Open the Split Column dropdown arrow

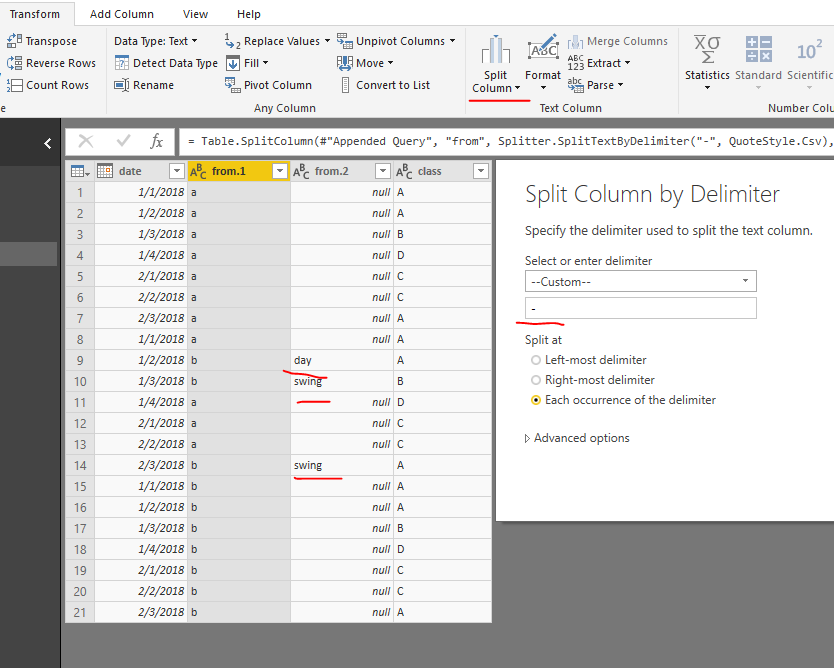click(518, 88)
